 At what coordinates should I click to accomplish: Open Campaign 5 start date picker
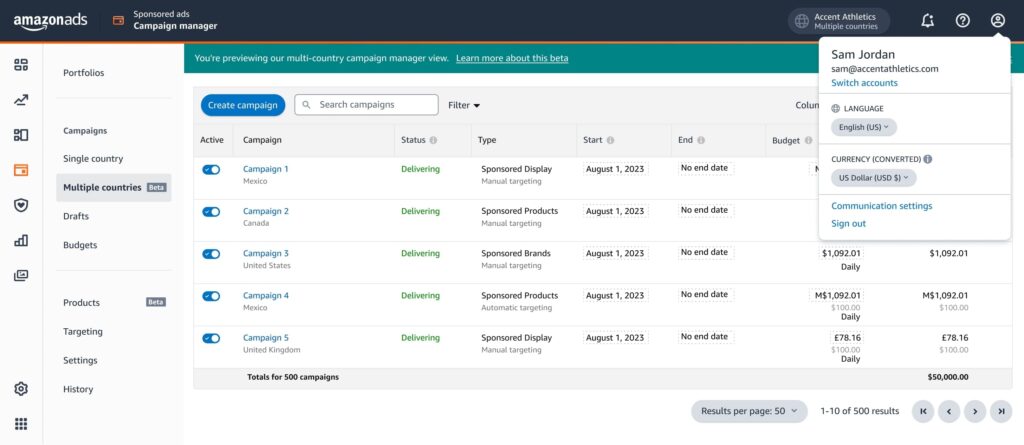615,338
